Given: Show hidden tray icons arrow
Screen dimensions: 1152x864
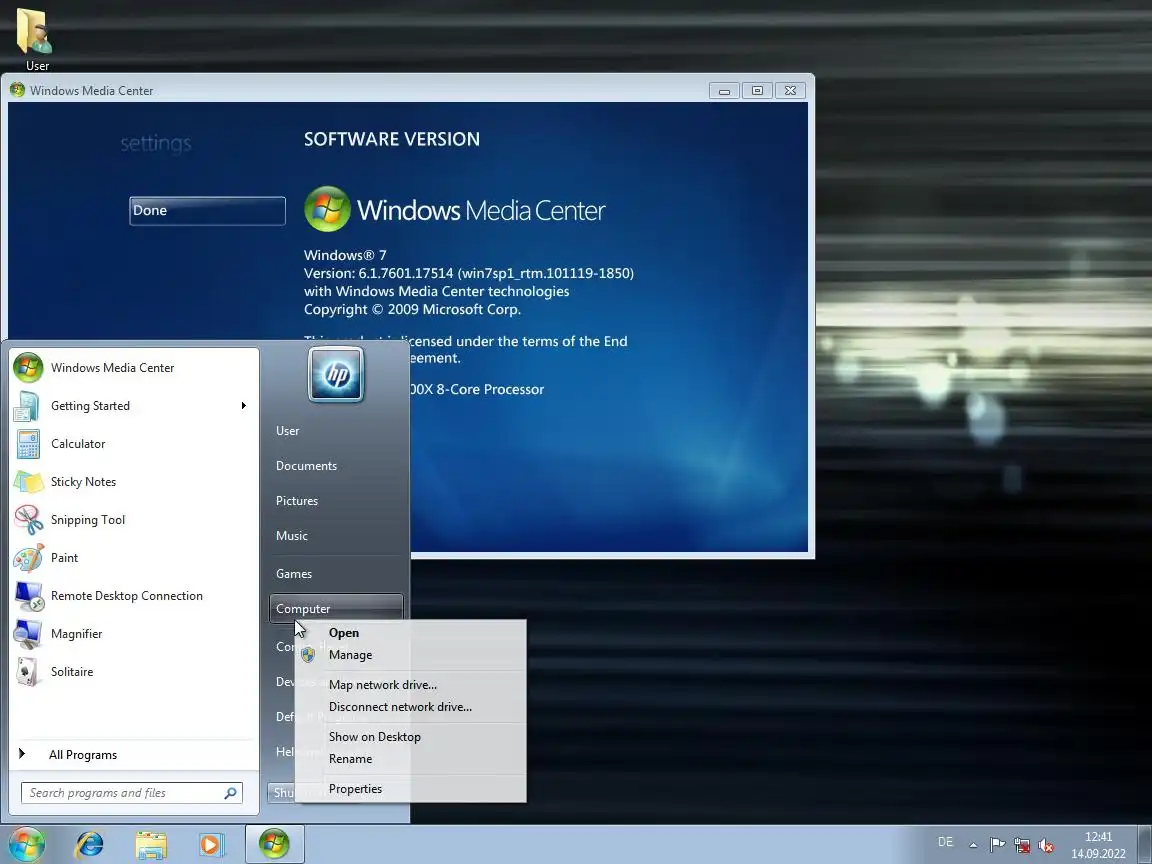Looking at the screenshot, I should (973, 845).
